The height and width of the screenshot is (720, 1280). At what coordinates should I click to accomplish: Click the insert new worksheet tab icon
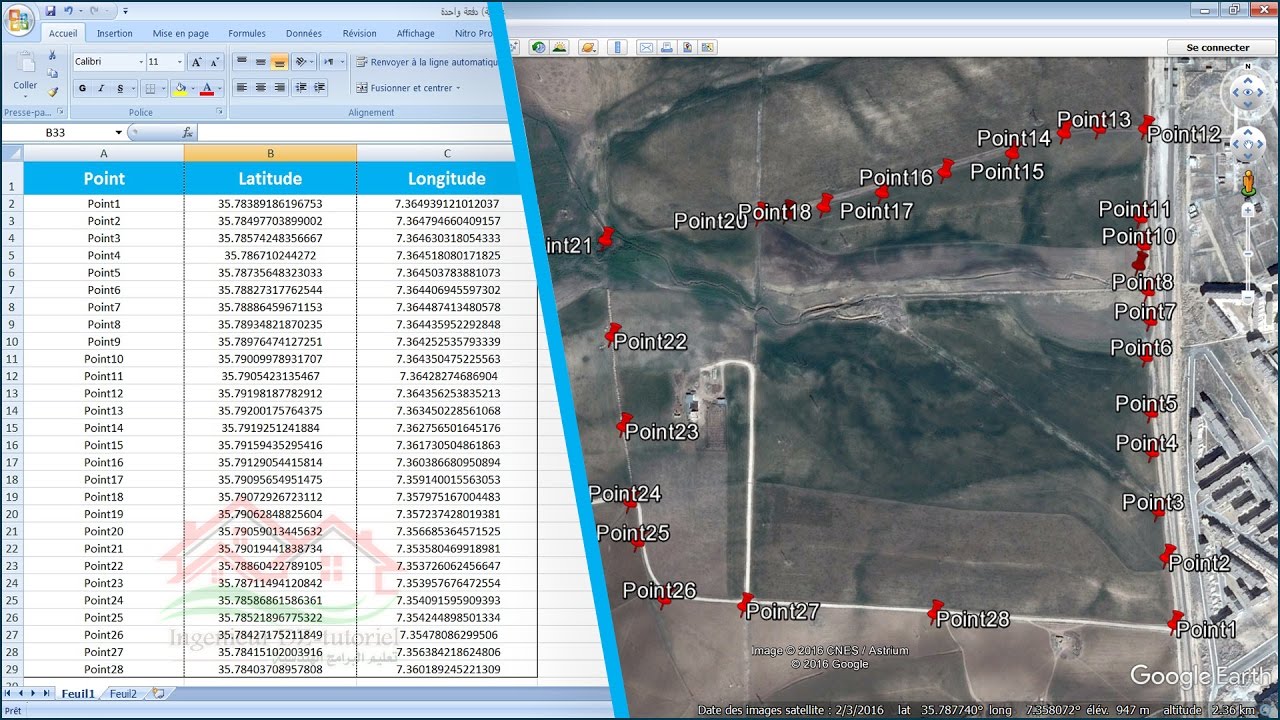(158, 693)
